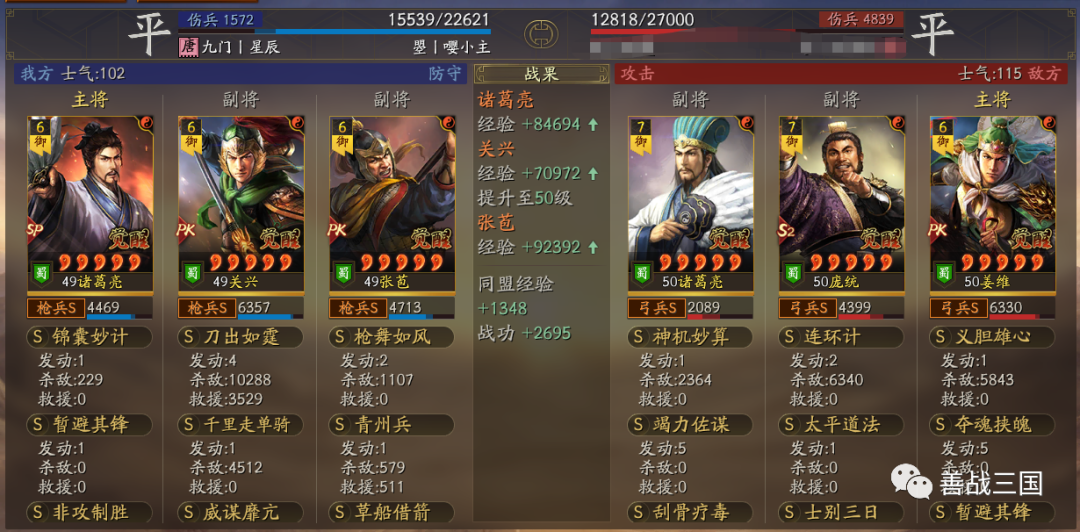The image size is (1080, 532).
Task: Click 关兴 green experience up arrow
Action: click(x=593, y=172)
